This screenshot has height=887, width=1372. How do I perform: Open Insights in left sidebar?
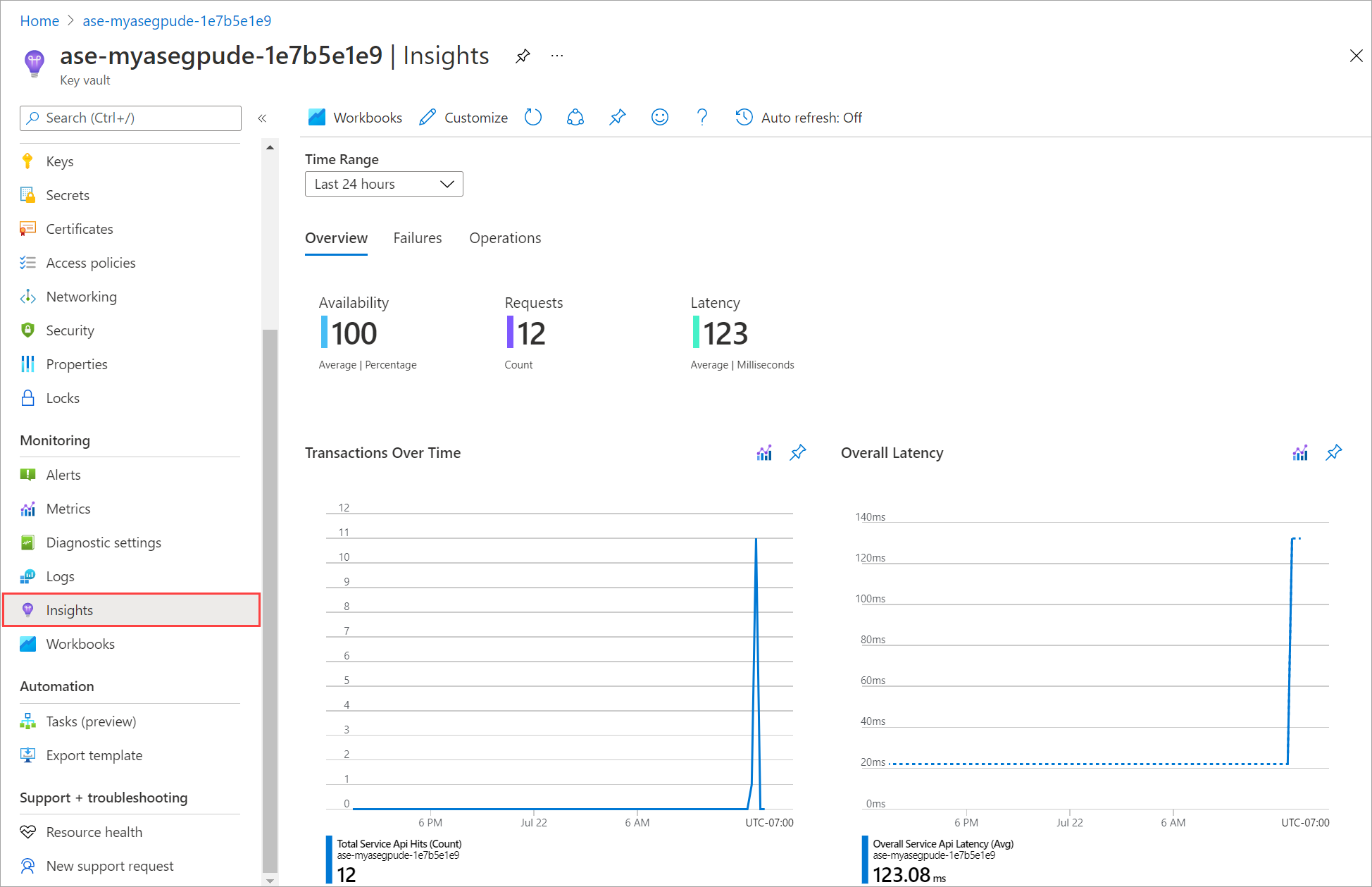coord(70,610)
